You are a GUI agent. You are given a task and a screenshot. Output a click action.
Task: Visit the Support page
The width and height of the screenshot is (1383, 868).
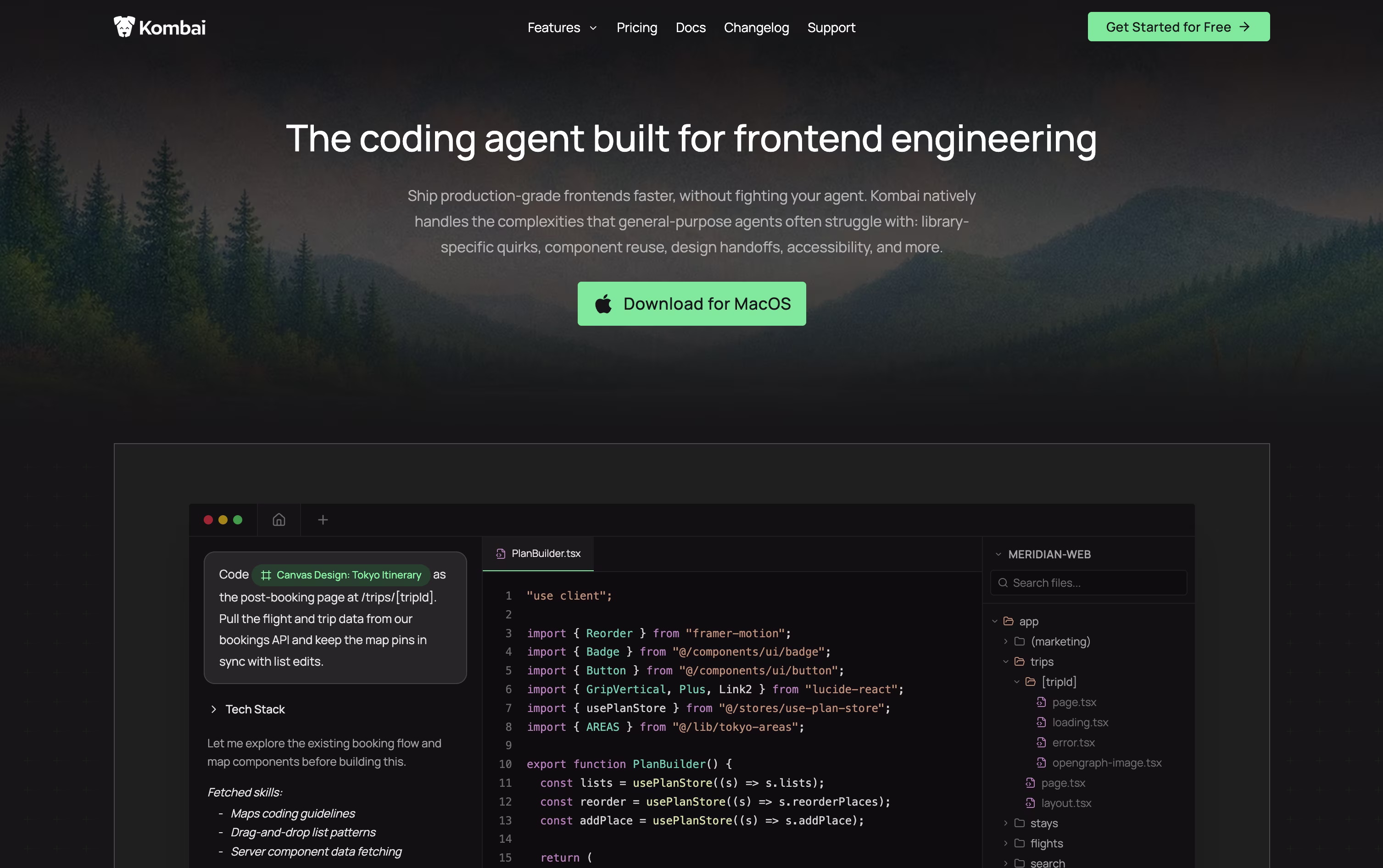[831, 28]
